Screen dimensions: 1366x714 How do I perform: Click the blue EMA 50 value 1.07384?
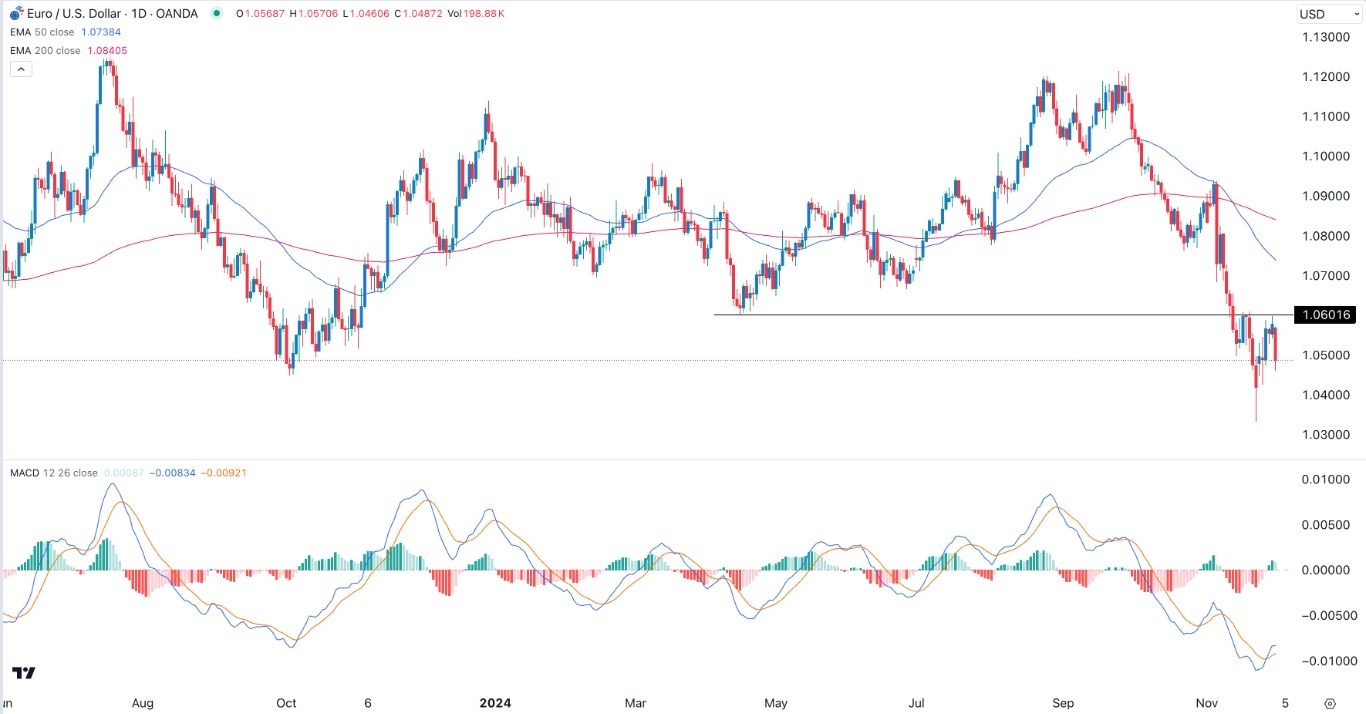click(98, 32)
